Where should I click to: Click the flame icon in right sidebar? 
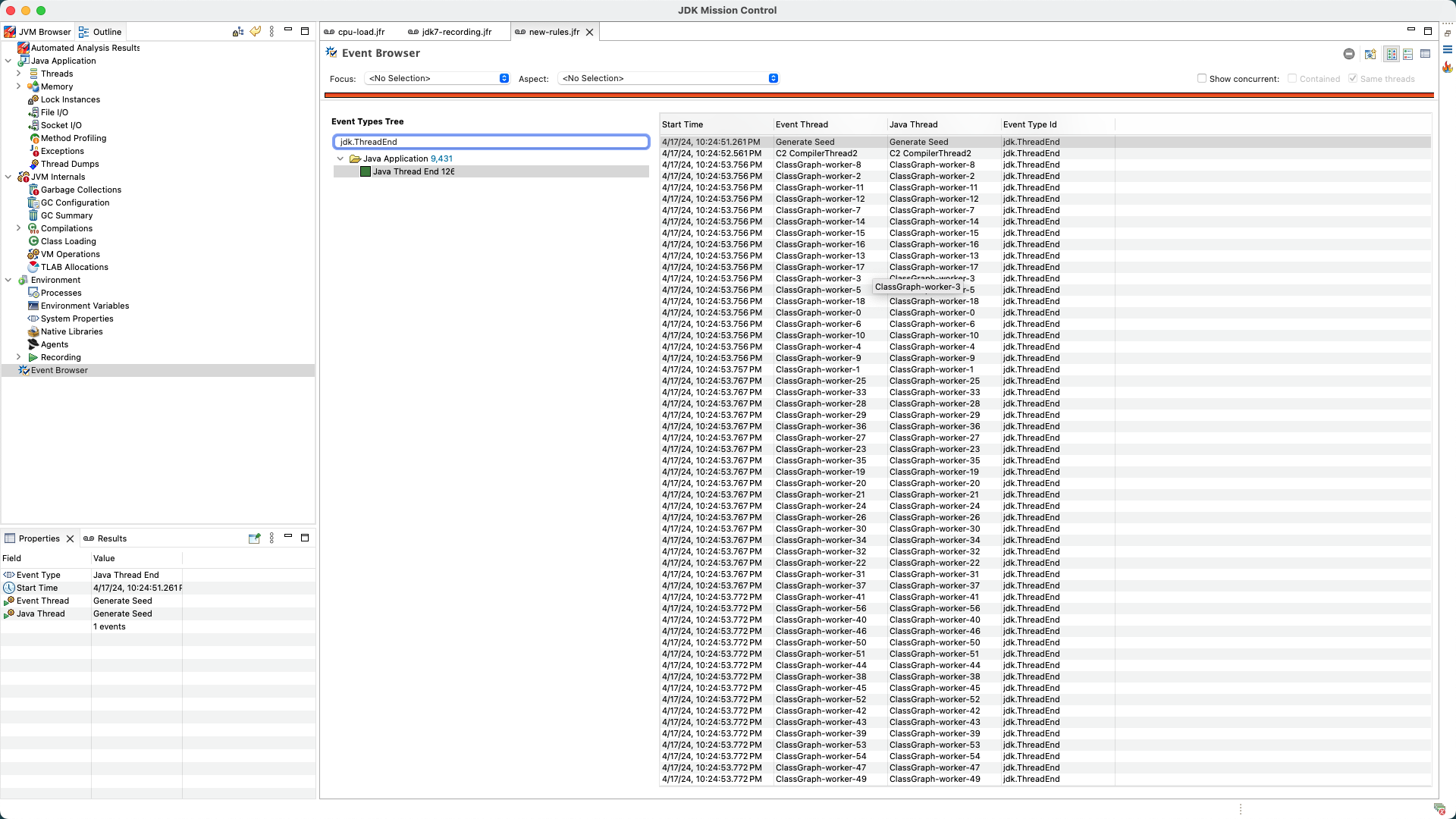tap(1448, 67)
